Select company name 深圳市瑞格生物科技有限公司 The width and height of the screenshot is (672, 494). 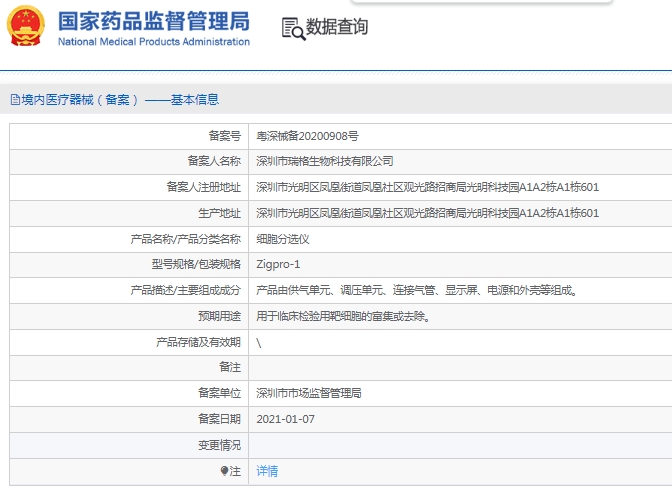(325, 162)
